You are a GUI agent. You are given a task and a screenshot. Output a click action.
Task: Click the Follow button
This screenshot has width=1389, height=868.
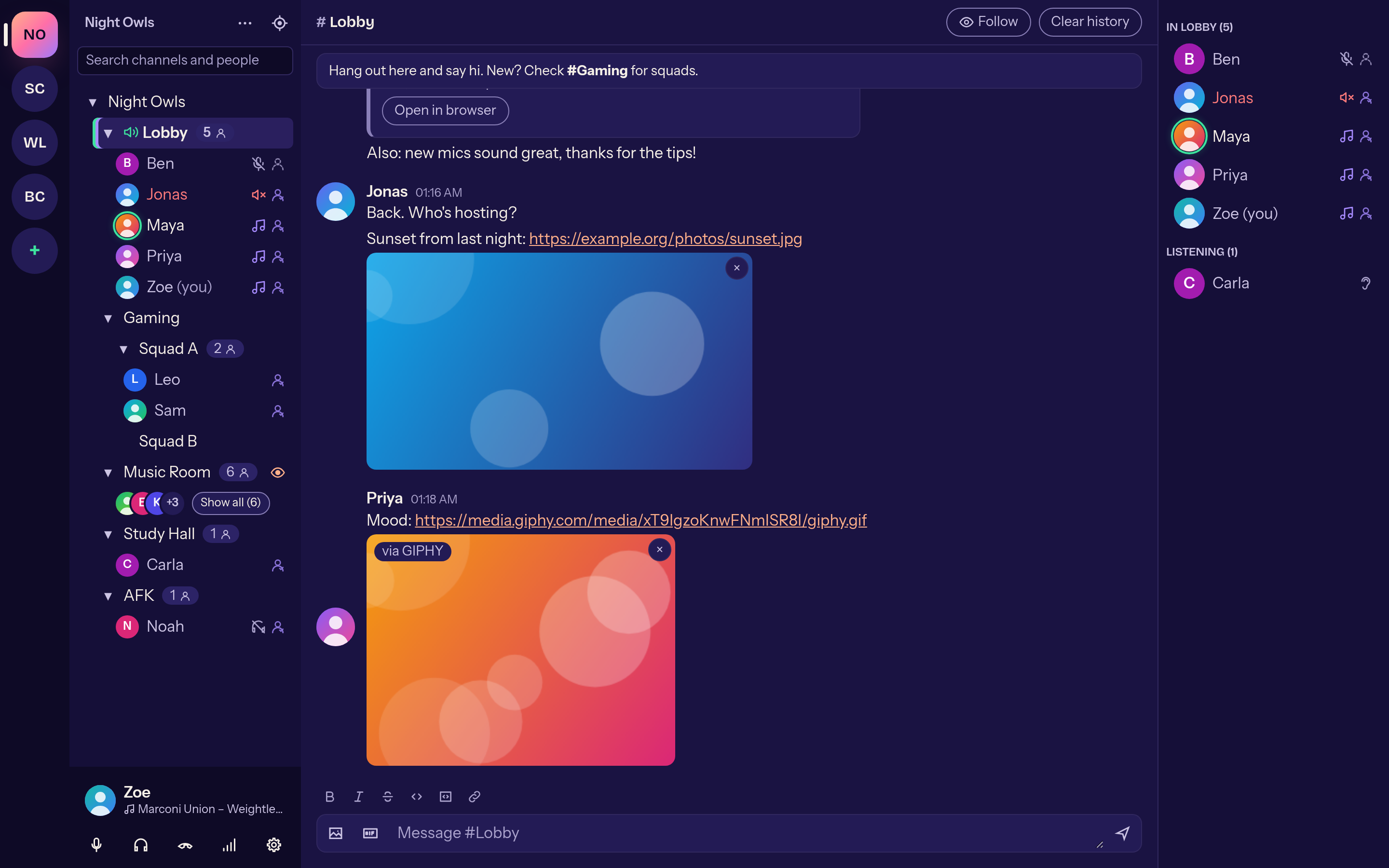[988, 22]
